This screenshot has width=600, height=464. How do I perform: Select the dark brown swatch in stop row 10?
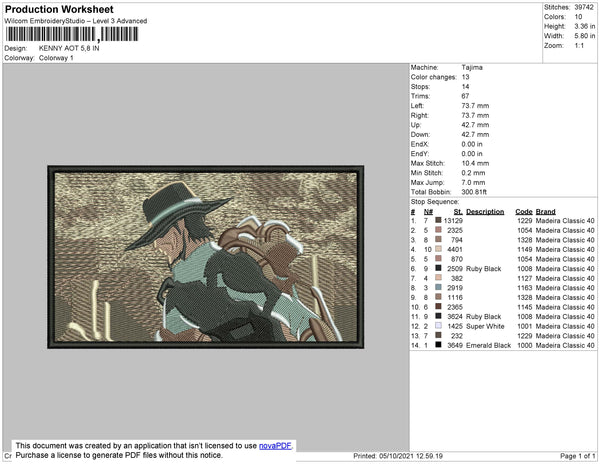coord(438,307)
